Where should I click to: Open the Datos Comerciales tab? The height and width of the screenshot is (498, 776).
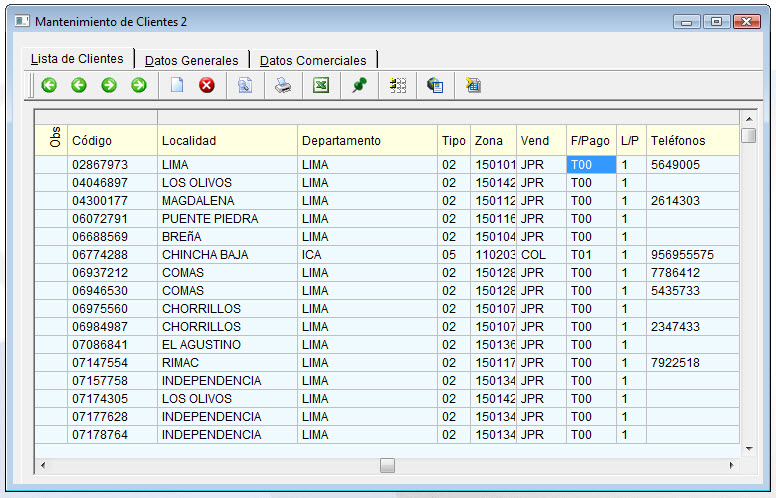313,61
